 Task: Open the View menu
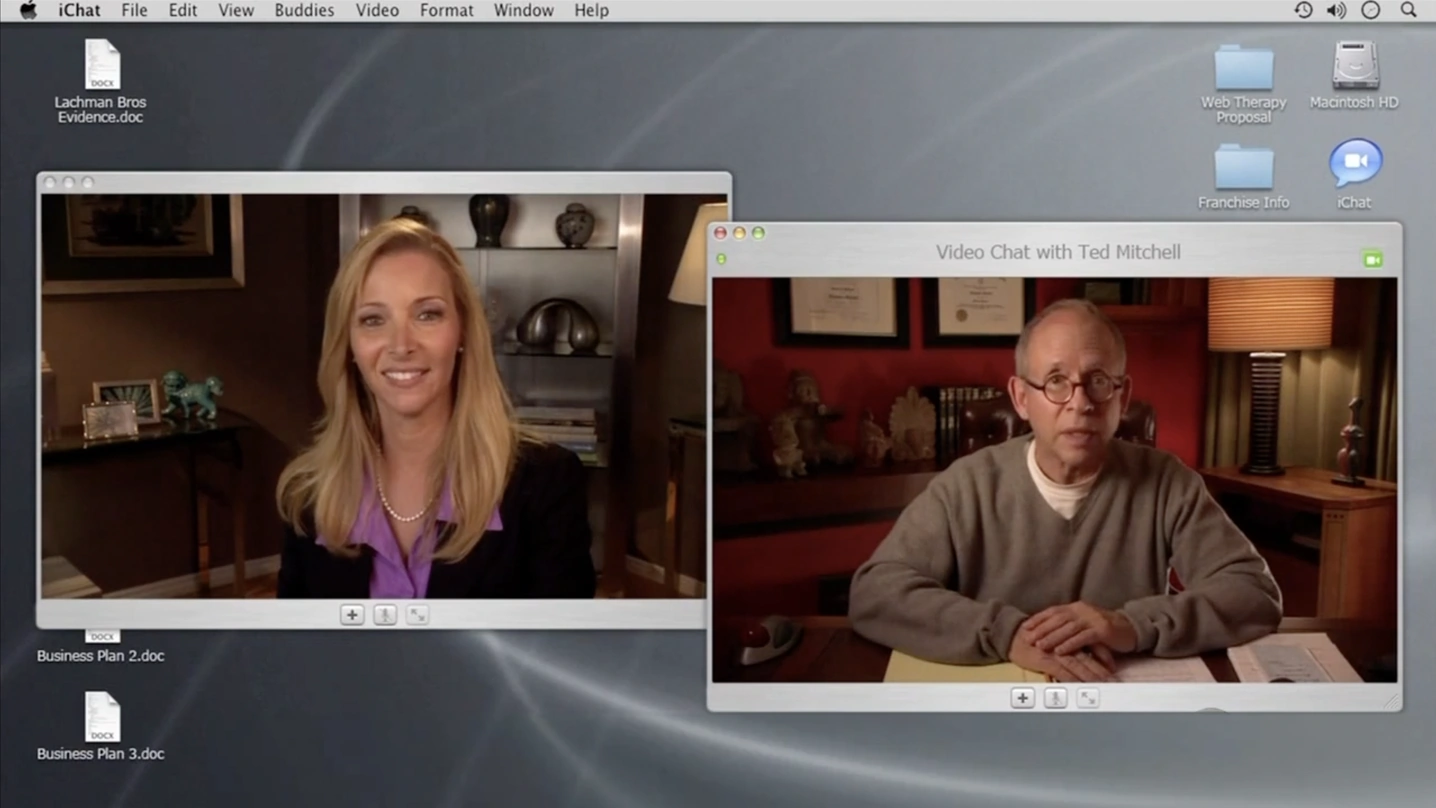point(236,11)
